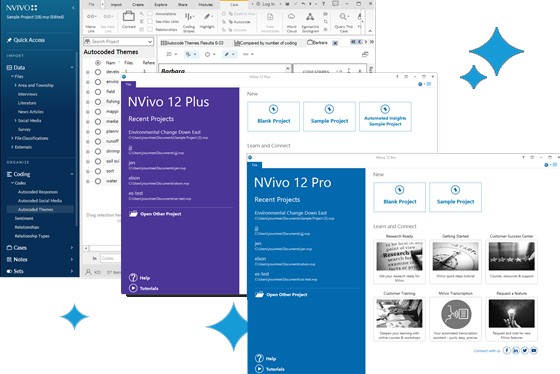
Task: Click the Memo Link ribbon icon
Action: [x=91, y=16]
